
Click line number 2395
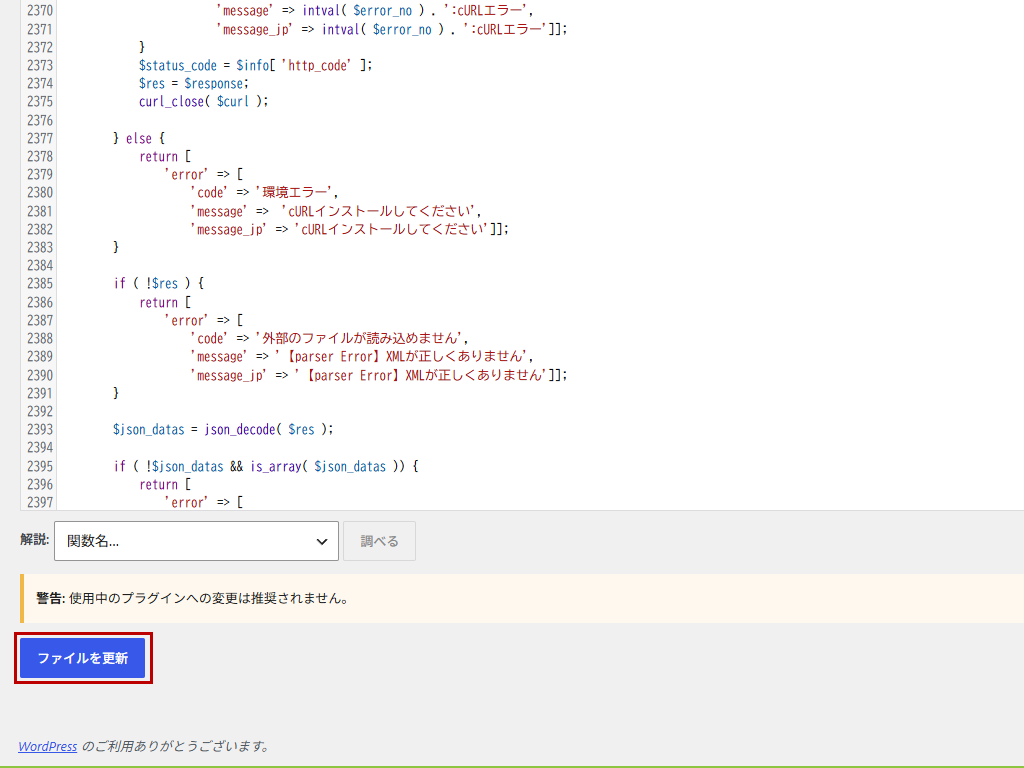(40, 466)
